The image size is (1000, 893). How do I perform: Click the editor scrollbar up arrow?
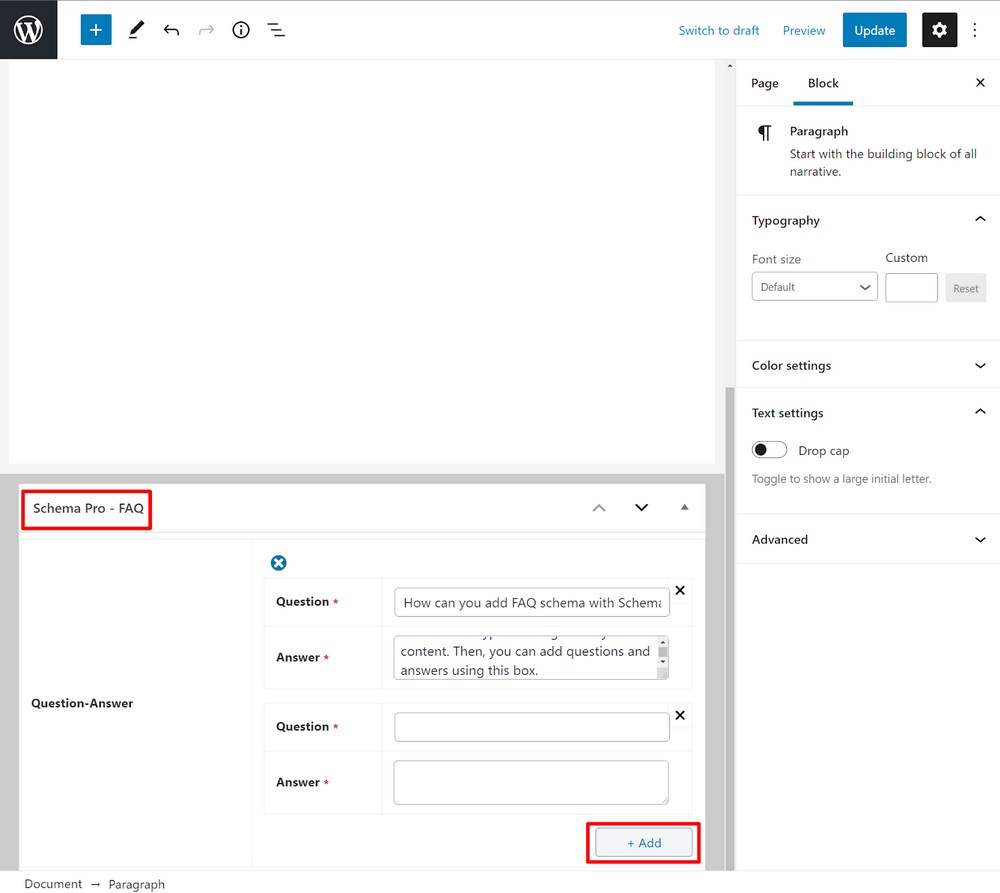point(730,65)
